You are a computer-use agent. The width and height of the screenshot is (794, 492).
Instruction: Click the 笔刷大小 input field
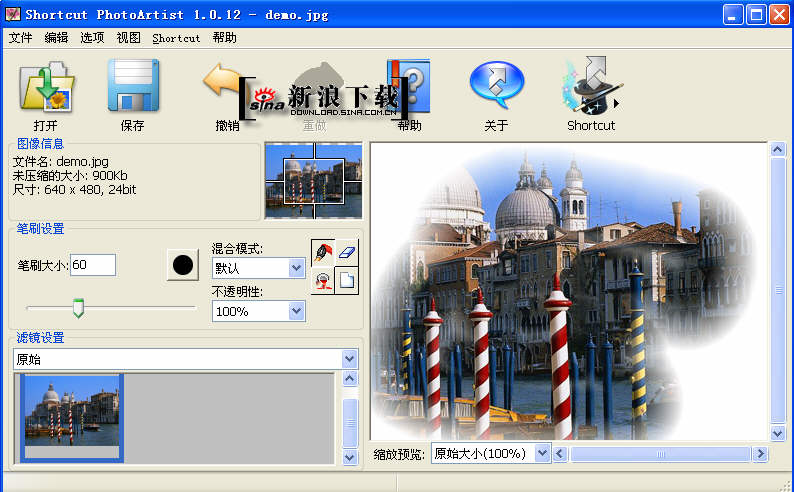[93, 265]
